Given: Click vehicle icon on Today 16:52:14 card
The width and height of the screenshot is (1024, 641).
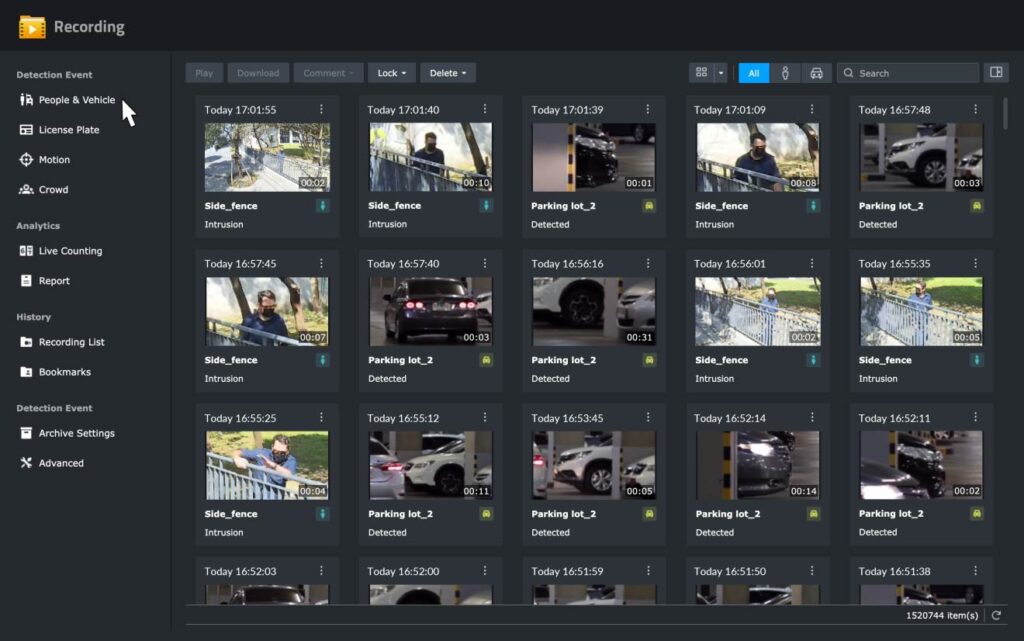Looking at the screenshot, I should pyautogui.click(x=814, y=514).
